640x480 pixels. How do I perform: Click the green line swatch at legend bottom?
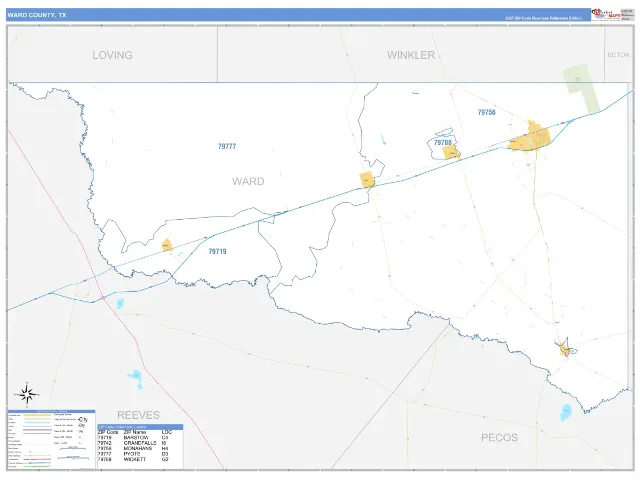(37, 466)
